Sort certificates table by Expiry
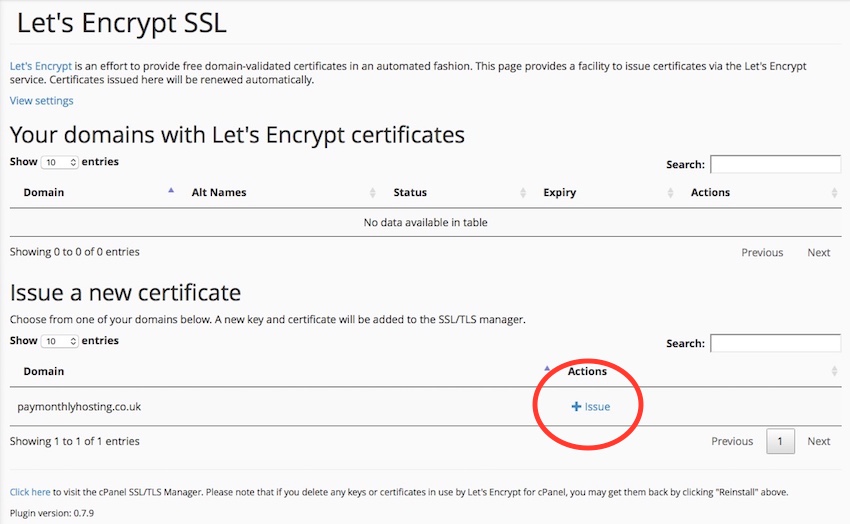The width and height of the screenshot is (850, 524). click(559, 192)
